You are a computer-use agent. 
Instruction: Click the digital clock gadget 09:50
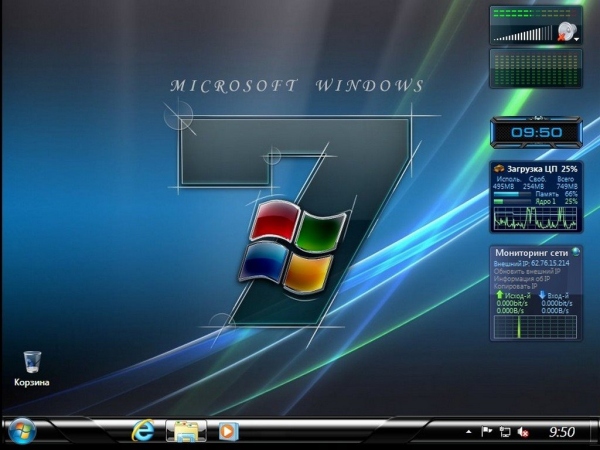(x=536, y=131)
